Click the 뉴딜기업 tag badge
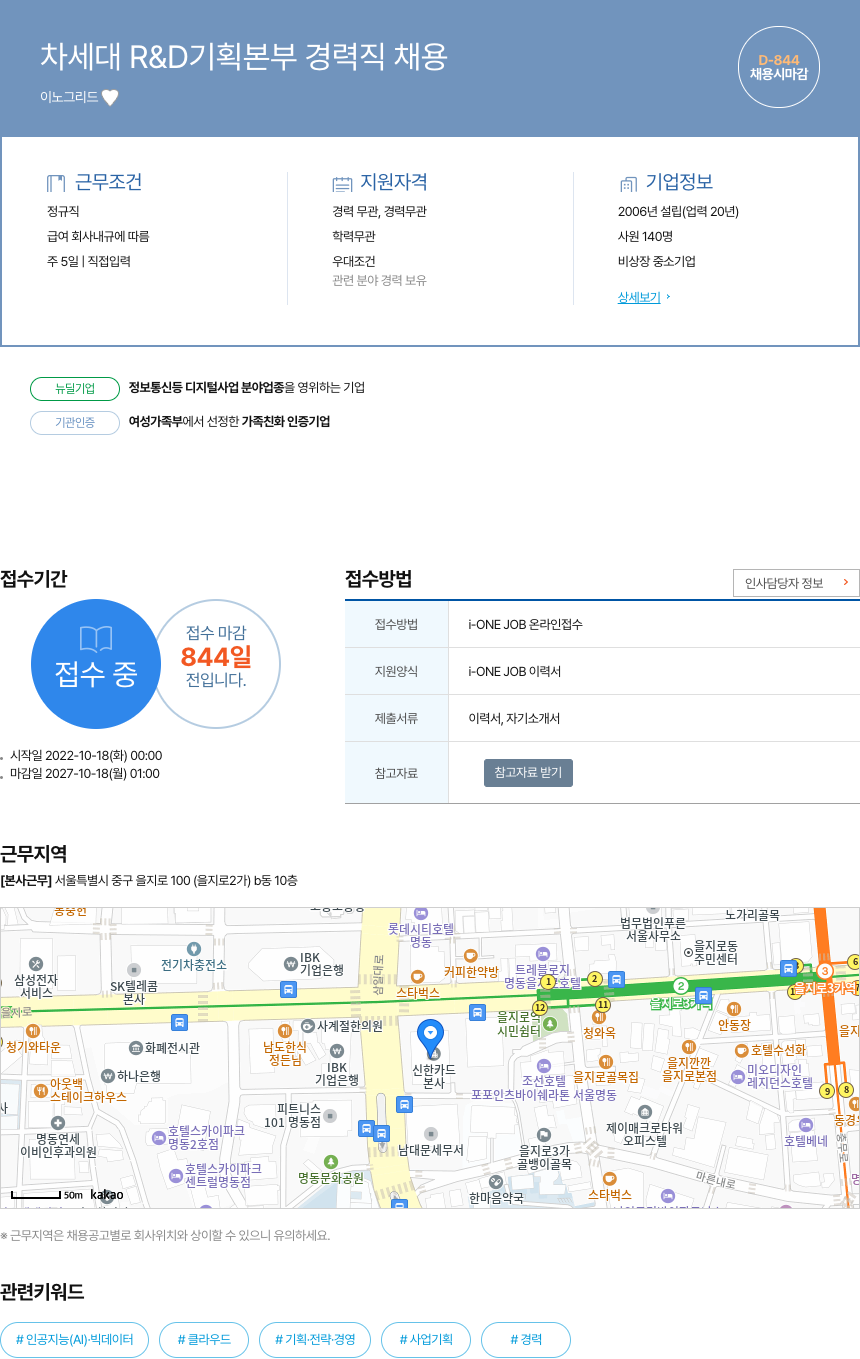Viewport: 860px width, 1359px height. click(x=75, y=388)
